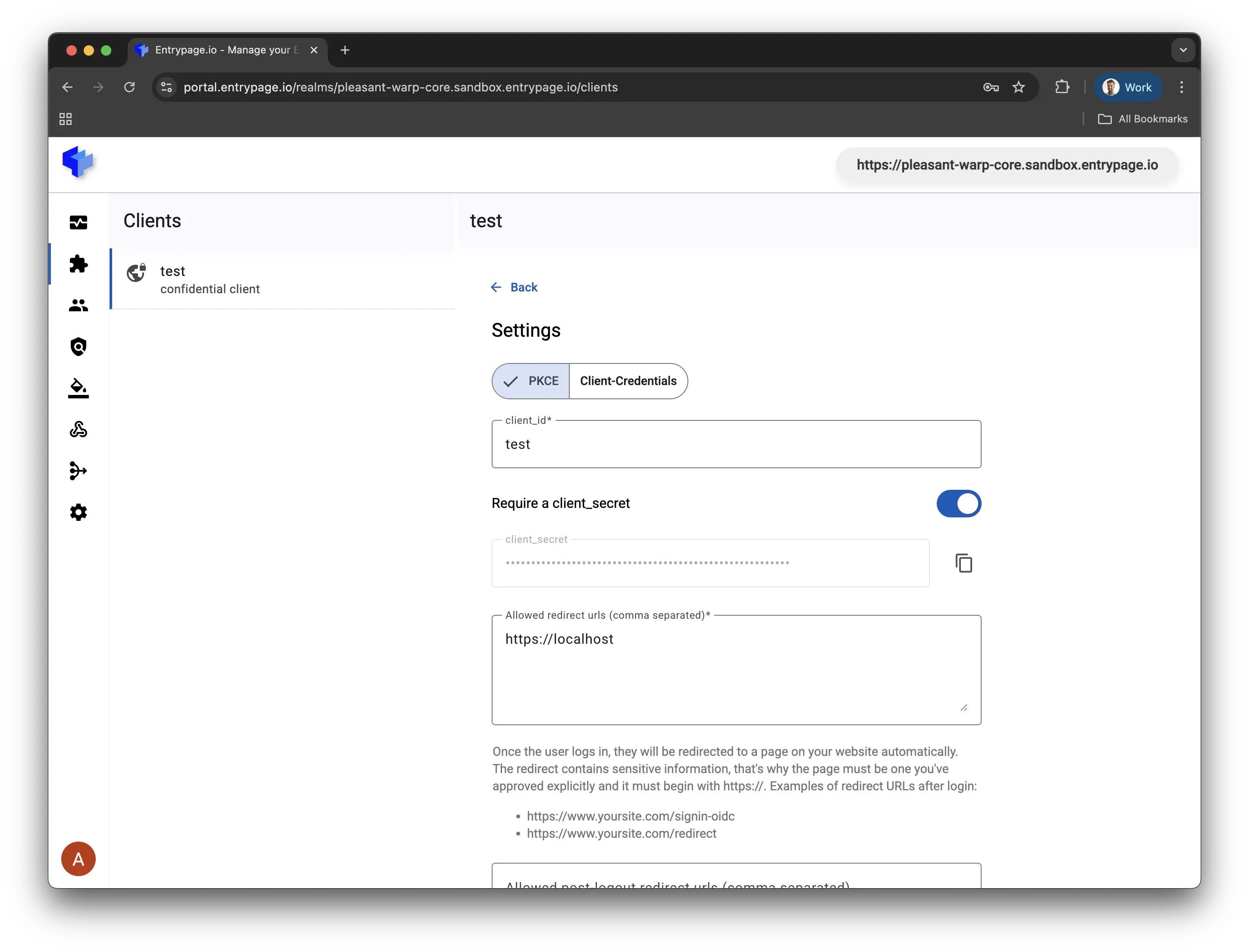This screenshot has height=952, width=1249.
Task: Select the test confidential client row
Action: (x=283, y=279)
